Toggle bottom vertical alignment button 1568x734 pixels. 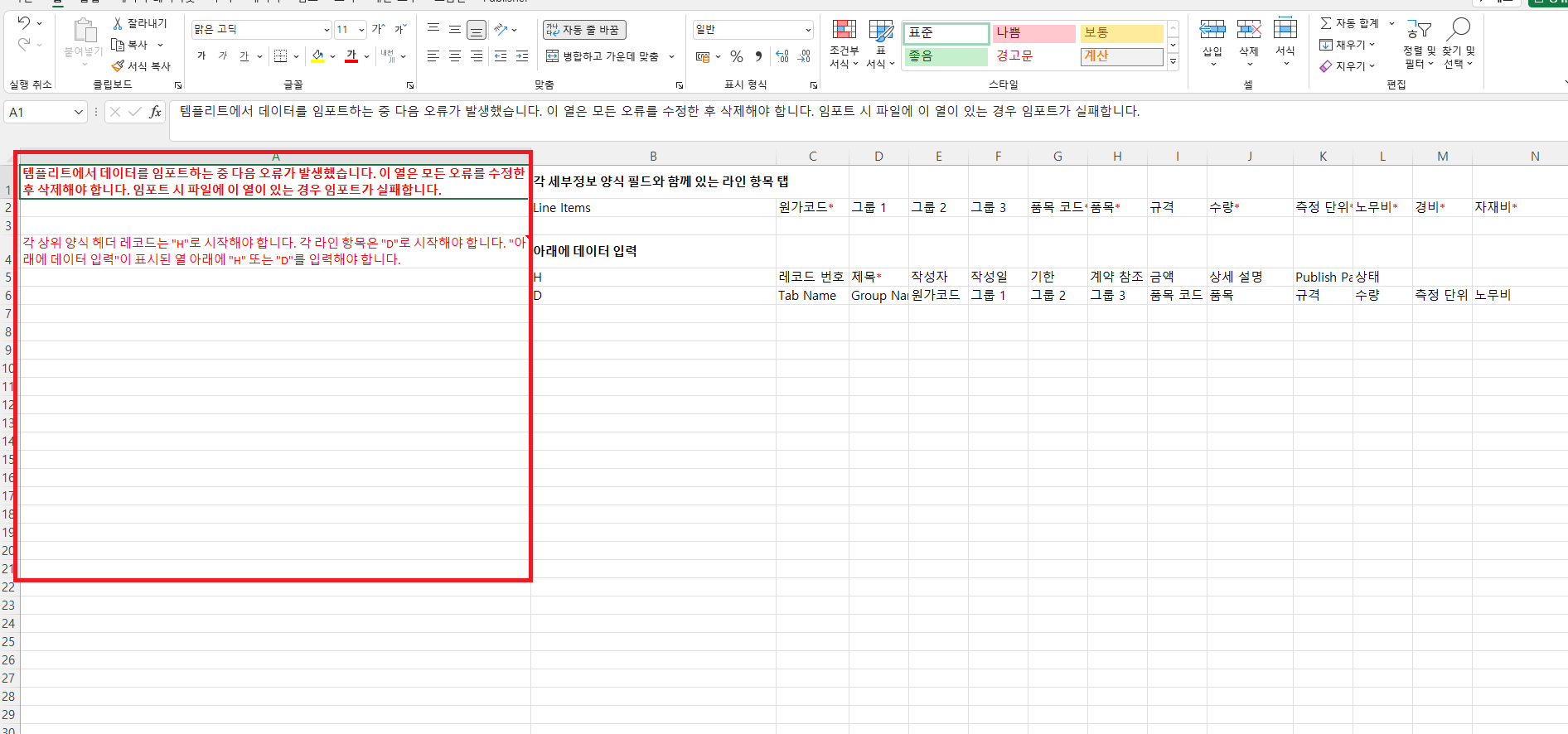click(477, 30)
